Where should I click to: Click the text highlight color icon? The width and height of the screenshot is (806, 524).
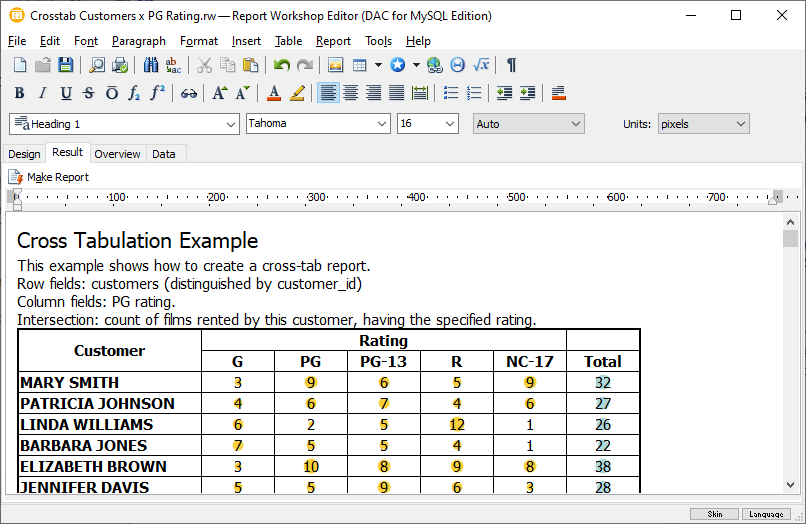(x=297, y=93)
